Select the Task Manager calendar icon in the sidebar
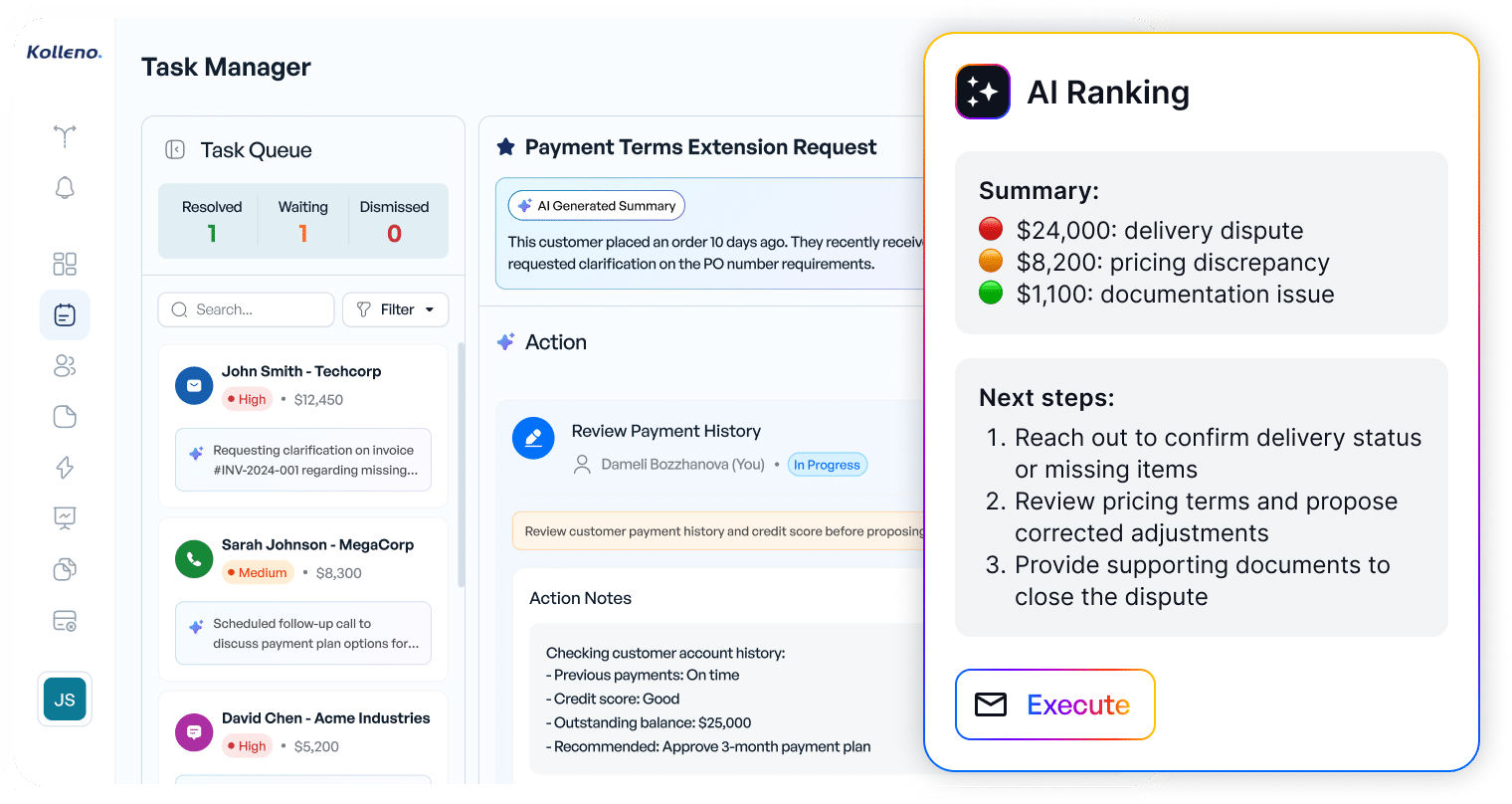The height and width of the screenshot is (804, 1512). click(65, 315)
